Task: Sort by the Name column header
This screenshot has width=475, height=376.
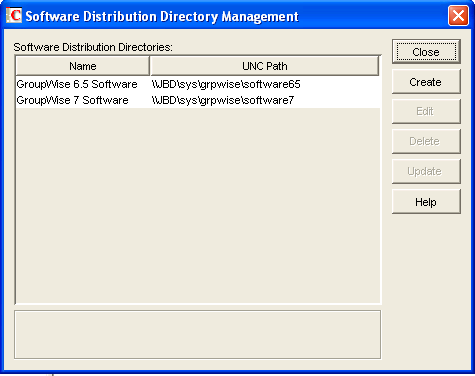Action: [x=83, y=66]
